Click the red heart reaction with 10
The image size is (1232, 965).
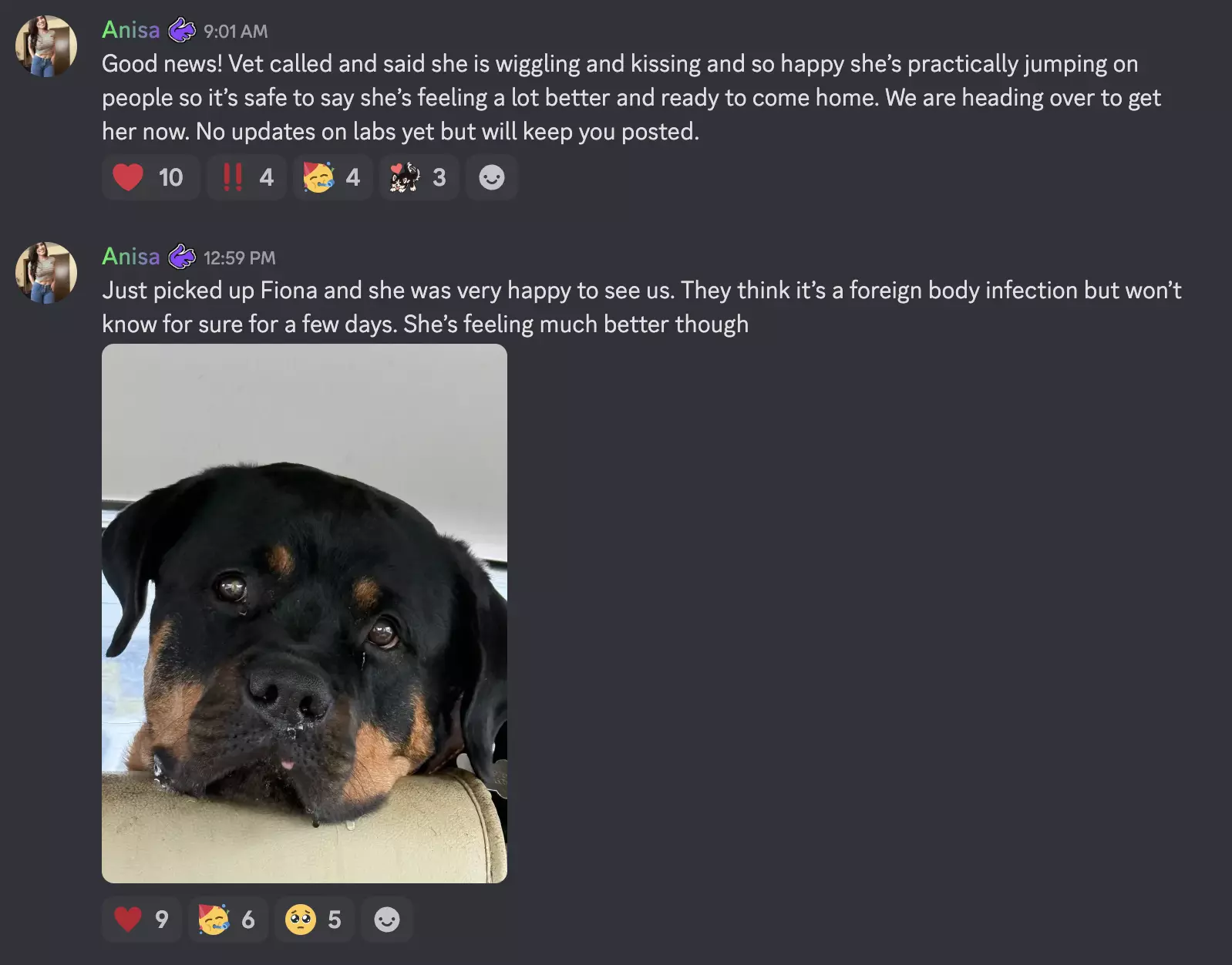pos(150,177)
